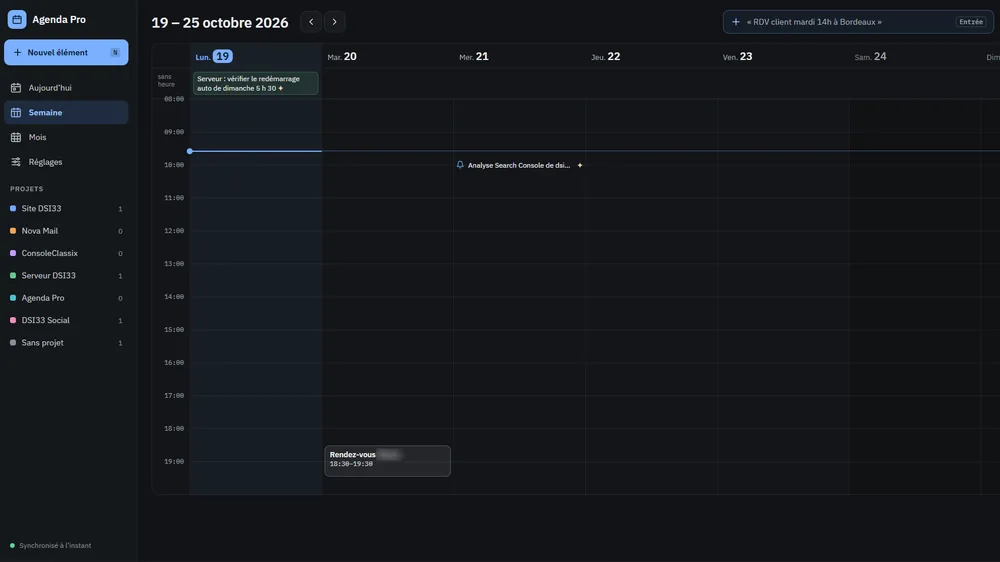Select the Nova Mail project
1000x562 pixels.
click(x=66, y=231)
